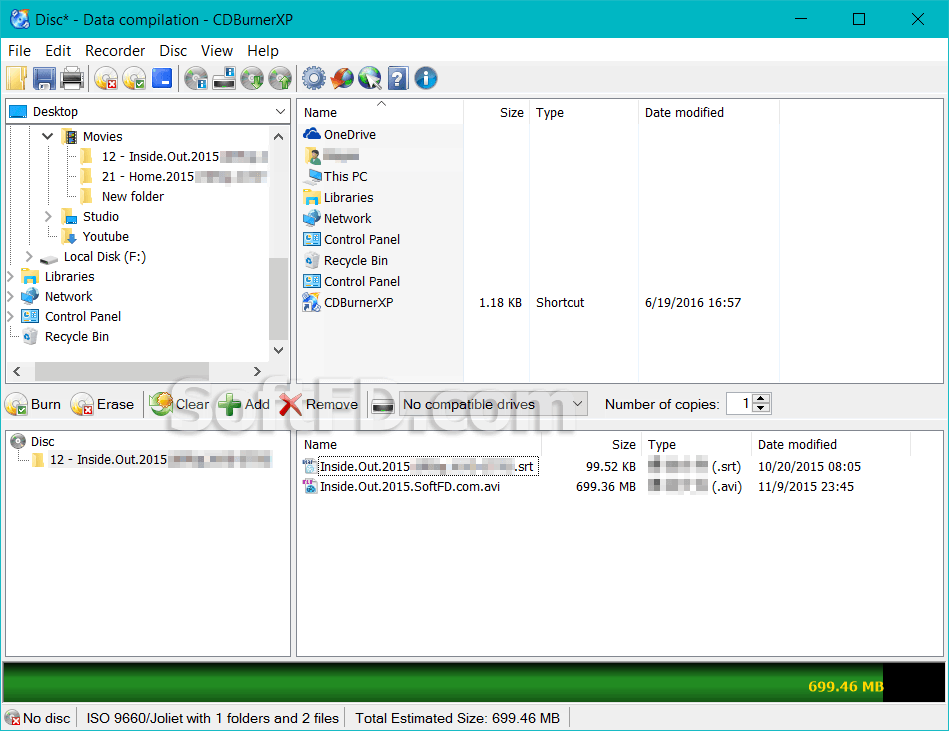This screenshot has width=949, height=731.
Task: Expand the Studio folder in tree
Action: [x=48, y=216]
